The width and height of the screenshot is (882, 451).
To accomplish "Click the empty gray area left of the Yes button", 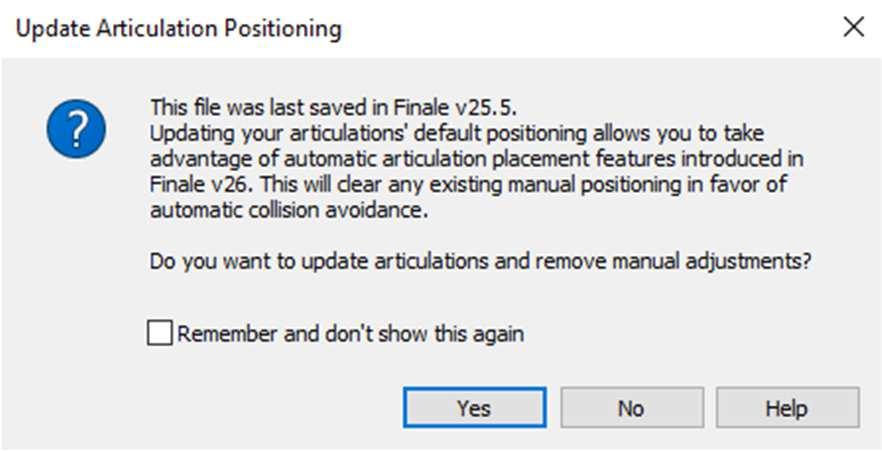I will pos(225,408).
